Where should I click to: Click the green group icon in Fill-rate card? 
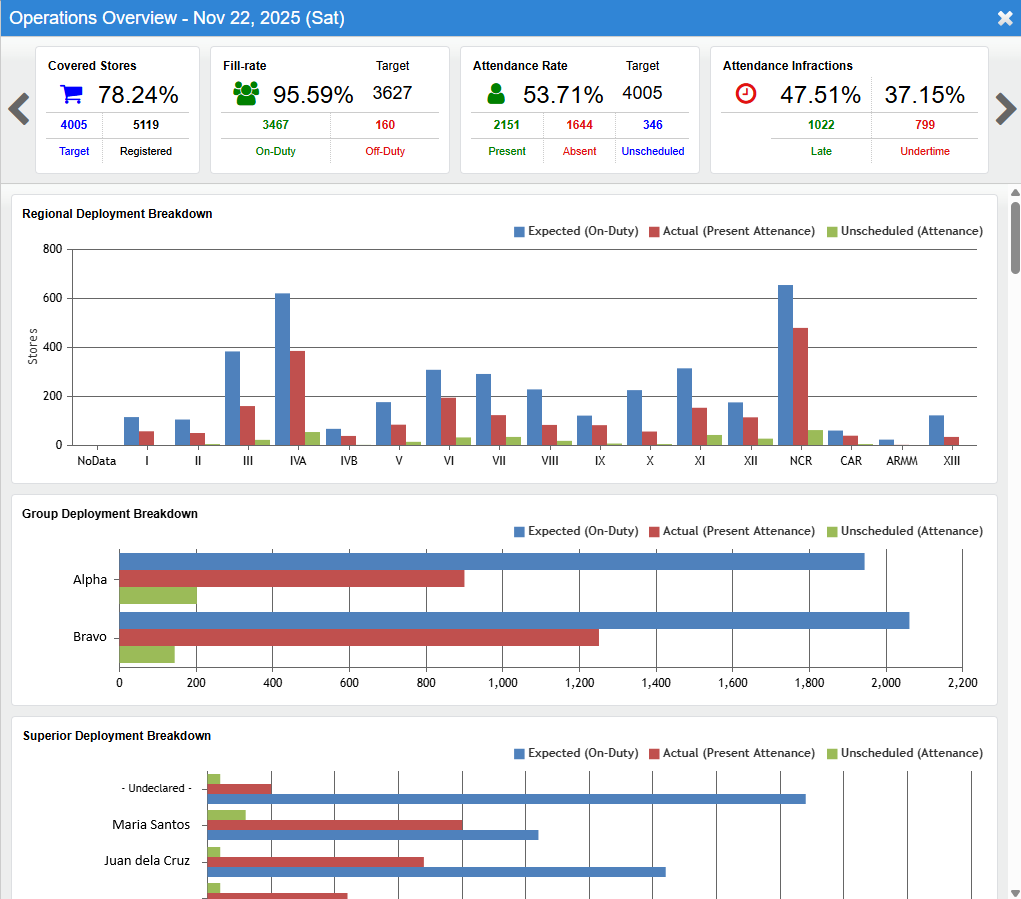[x=246, y=92]
